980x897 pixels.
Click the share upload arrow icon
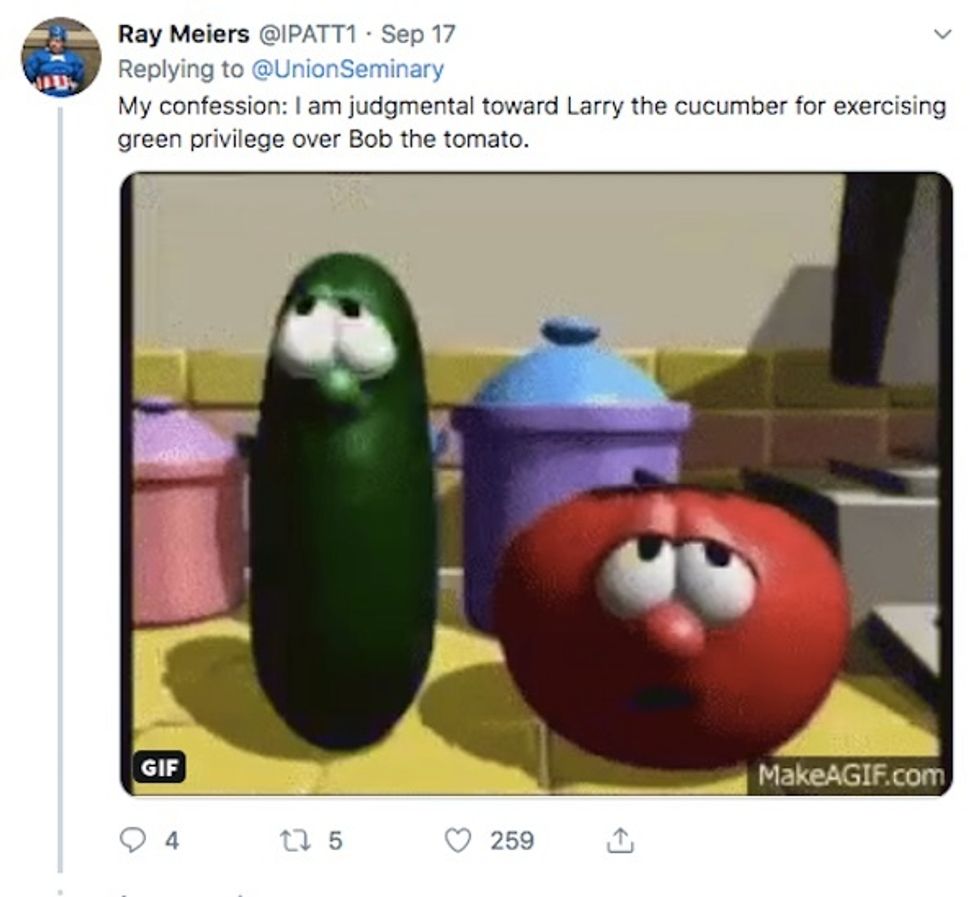coord(620,841)
